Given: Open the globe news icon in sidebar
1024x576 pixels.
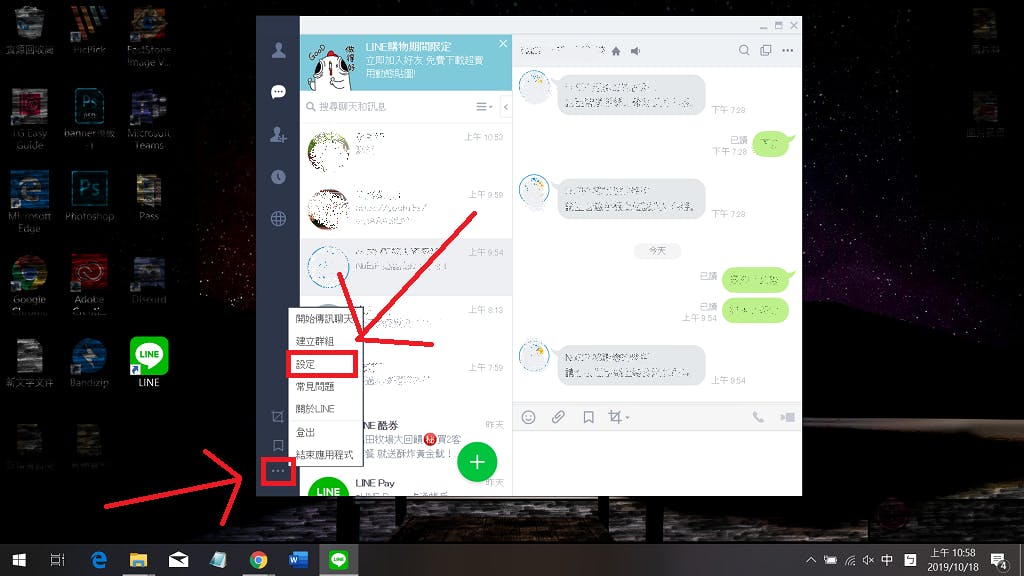Looking at the screenshot, I should [x=278, y=219].
